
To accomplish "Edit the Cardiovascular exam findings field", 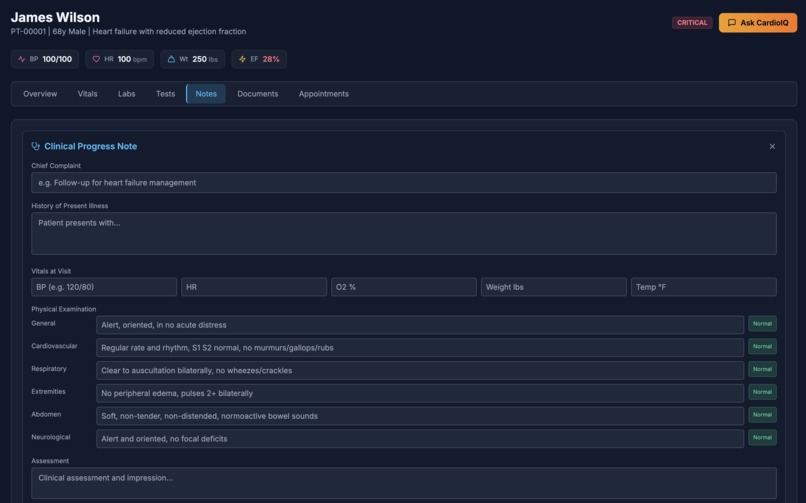I will pyautogui.click(x=420, y=348).
